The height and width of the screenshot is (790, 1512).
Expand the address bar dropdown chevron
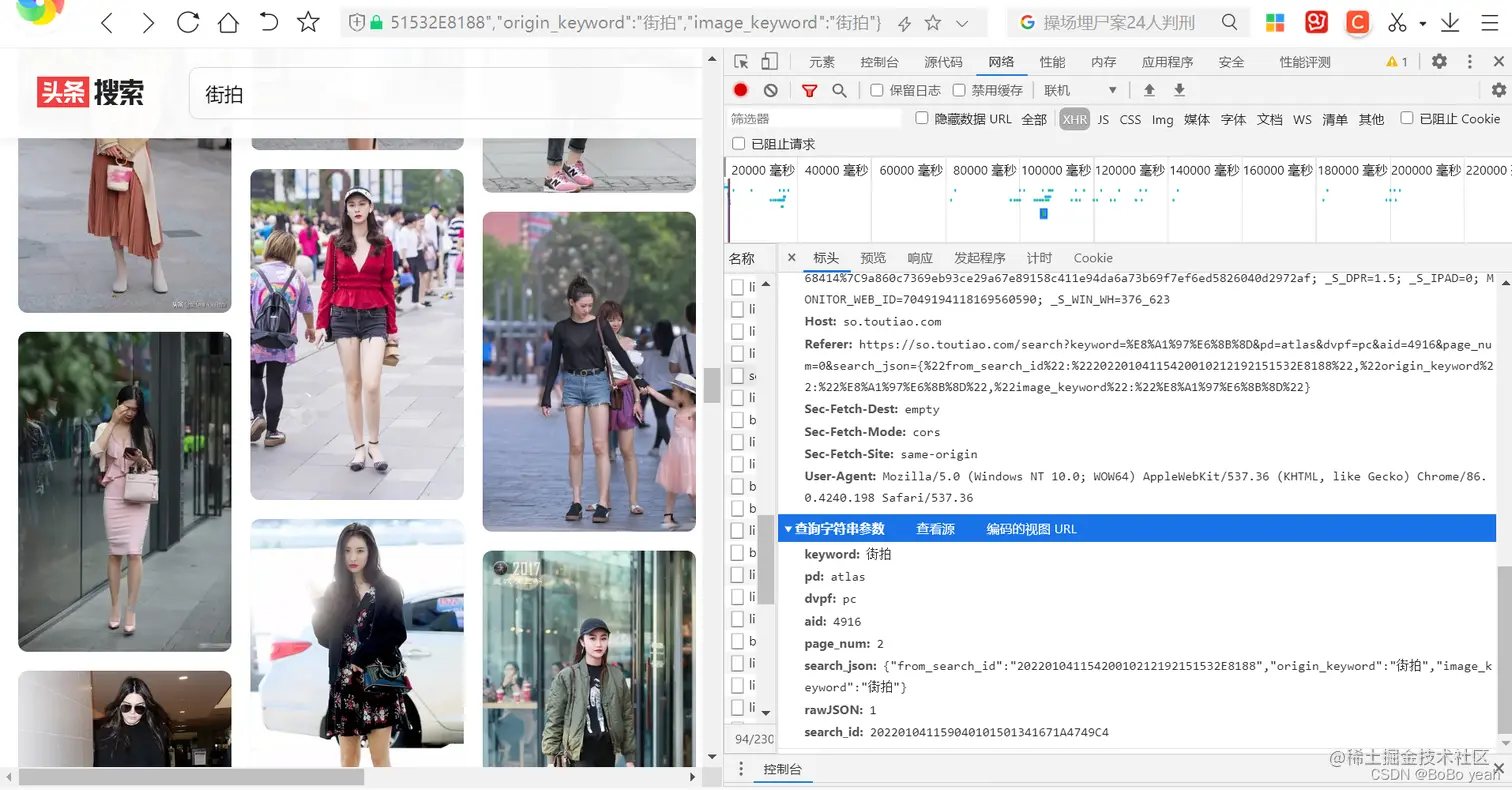pos(962,23)
